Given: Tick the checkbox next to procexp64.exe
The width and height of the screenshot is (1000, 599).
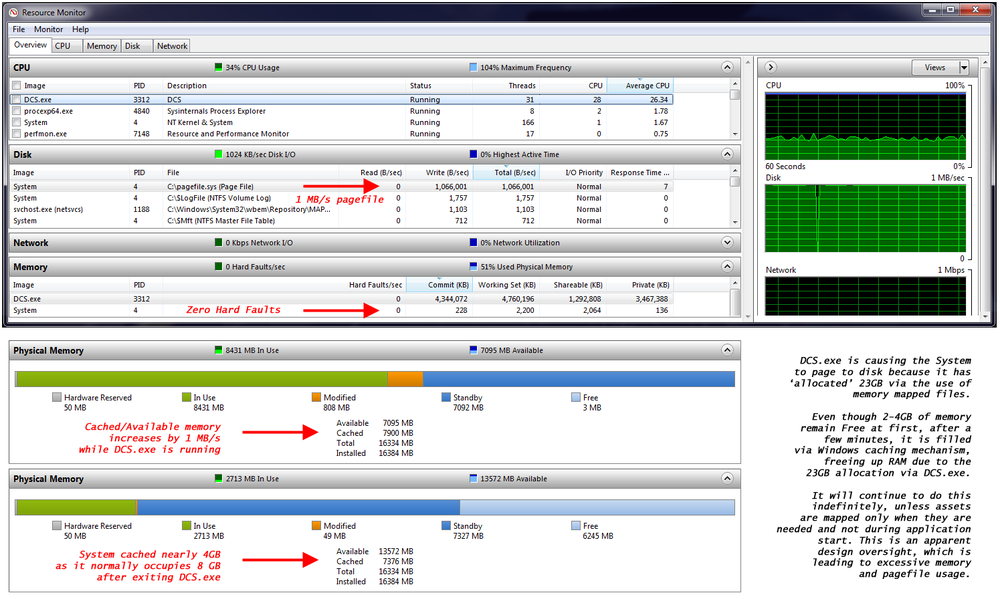Looking at the screenshot, I should (x=17, y=111).
